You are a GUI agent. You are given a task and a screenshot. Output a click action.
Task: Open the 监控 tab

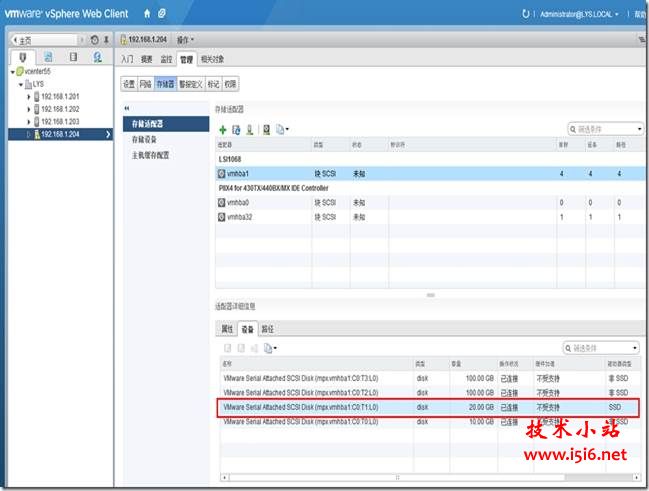pos(166,59)
